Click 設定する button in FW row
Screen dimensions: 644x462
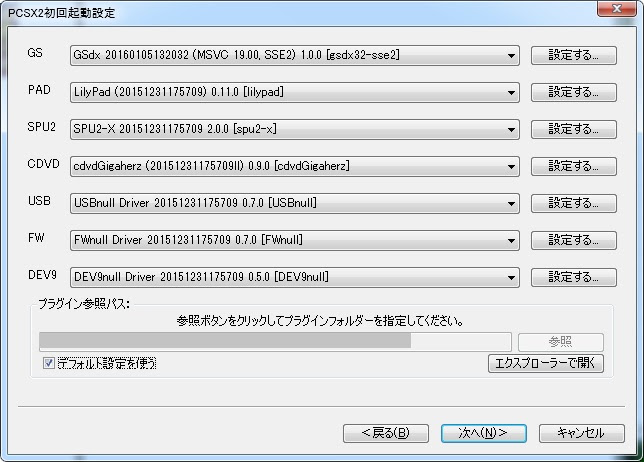573,240
